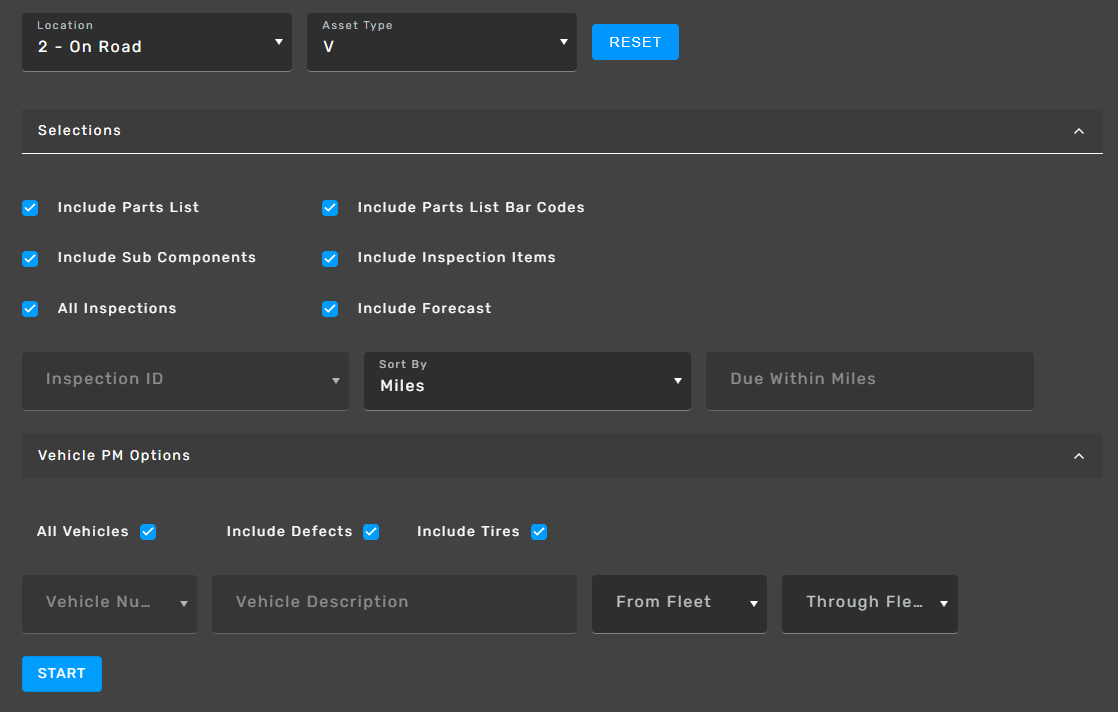Toggle the Include Defects checkbox

(371, 532)
